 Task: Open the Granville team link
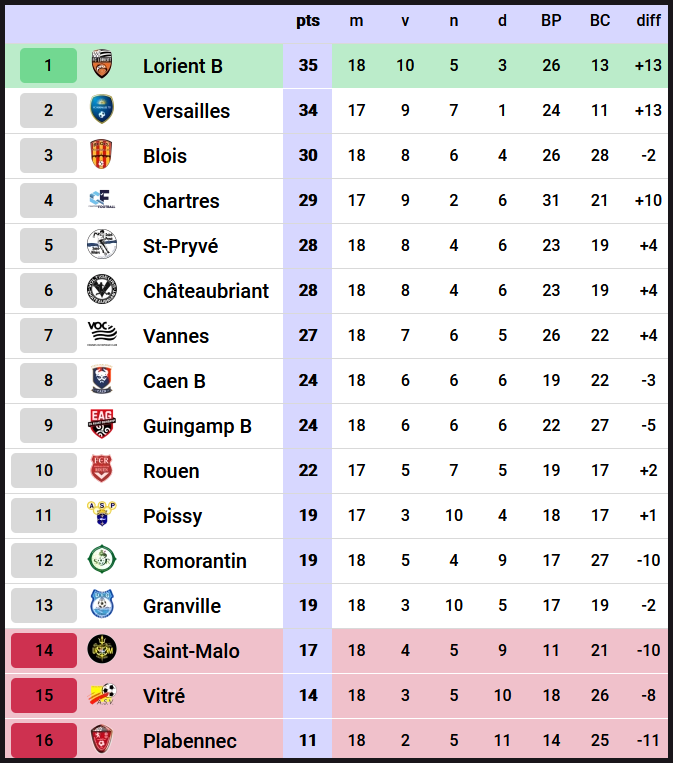click(x=182, y=606)
